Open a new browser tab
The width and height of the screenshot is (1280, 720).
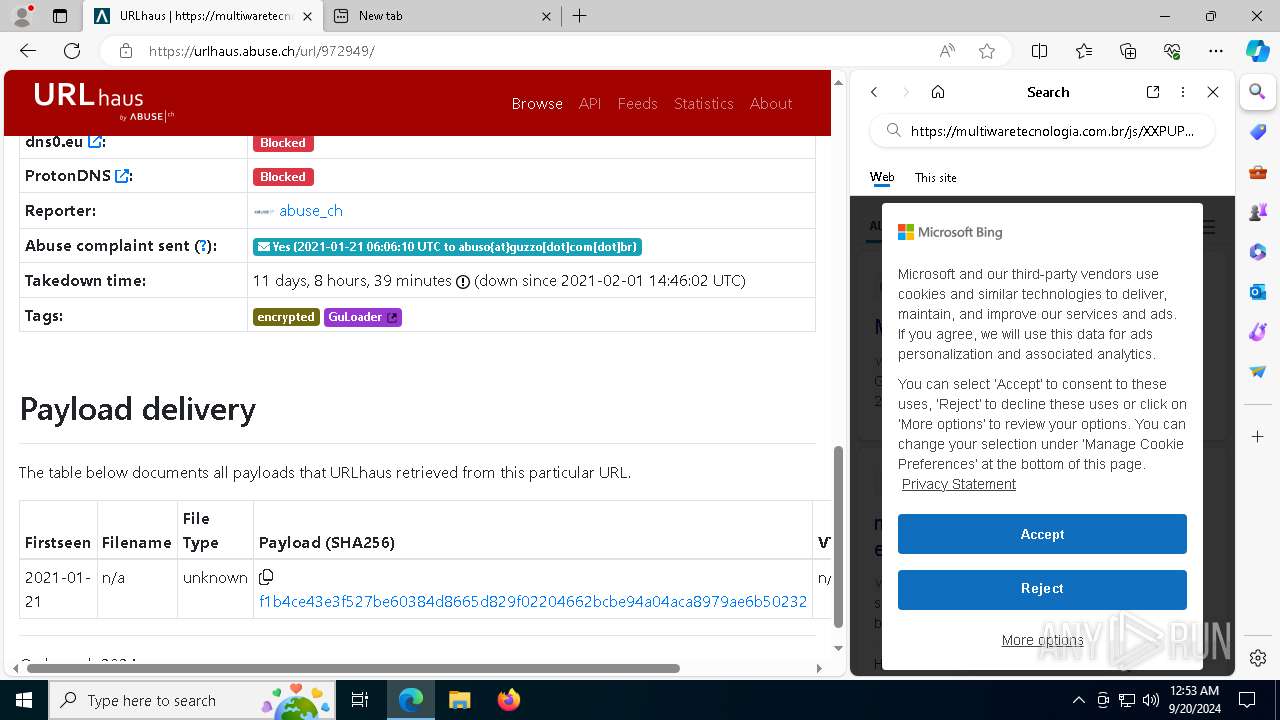coord(580,16)
